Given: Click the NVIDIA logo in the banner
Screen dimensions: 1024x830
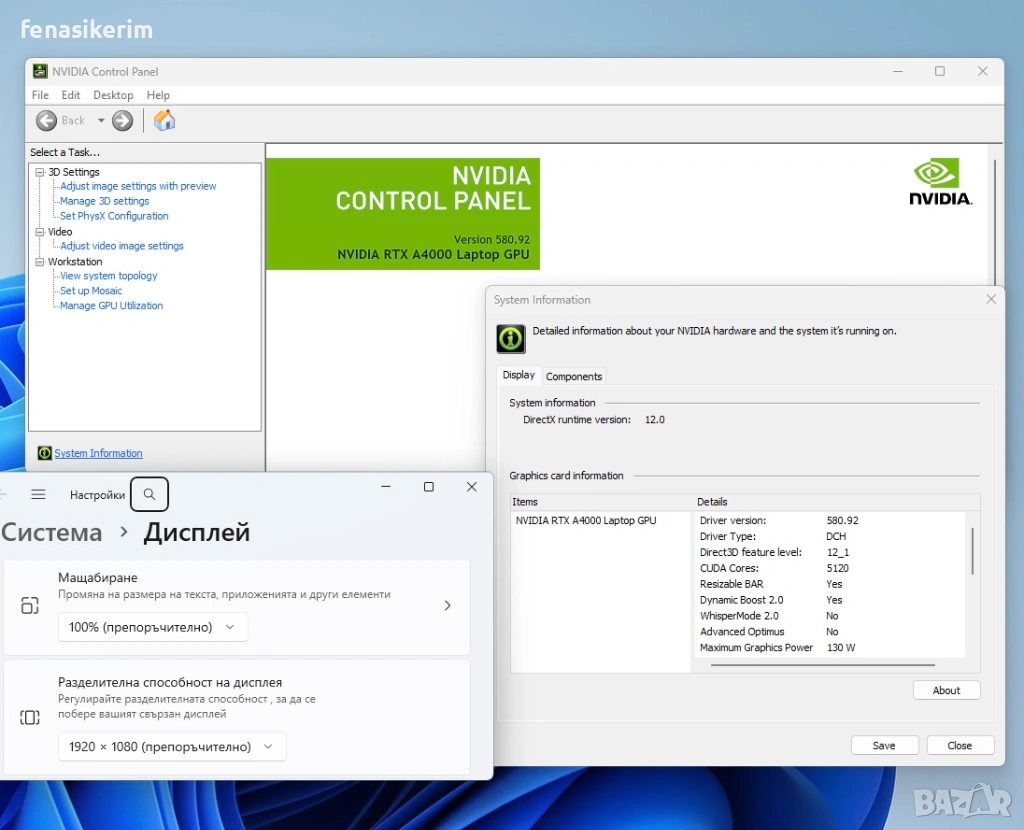Looking at the screenshot, I should [x=939, y=181].
